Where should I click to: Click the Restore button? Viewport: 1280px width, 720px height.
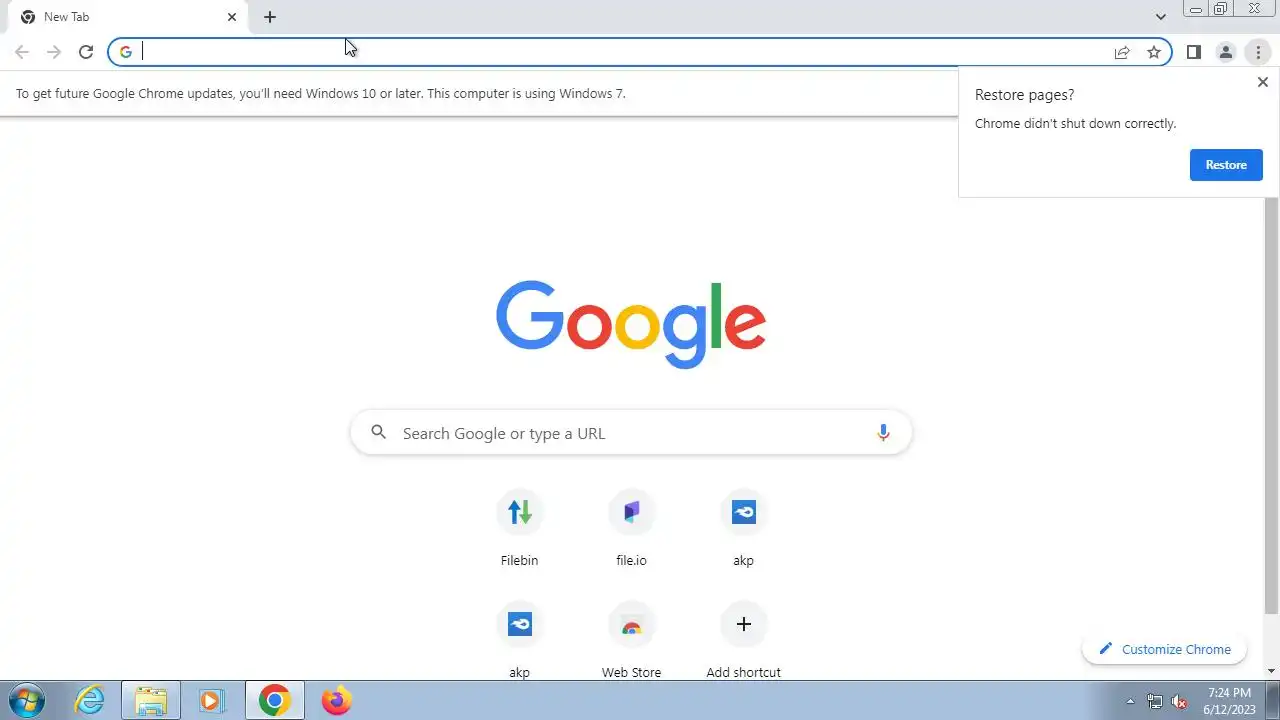coord(1226,165)
